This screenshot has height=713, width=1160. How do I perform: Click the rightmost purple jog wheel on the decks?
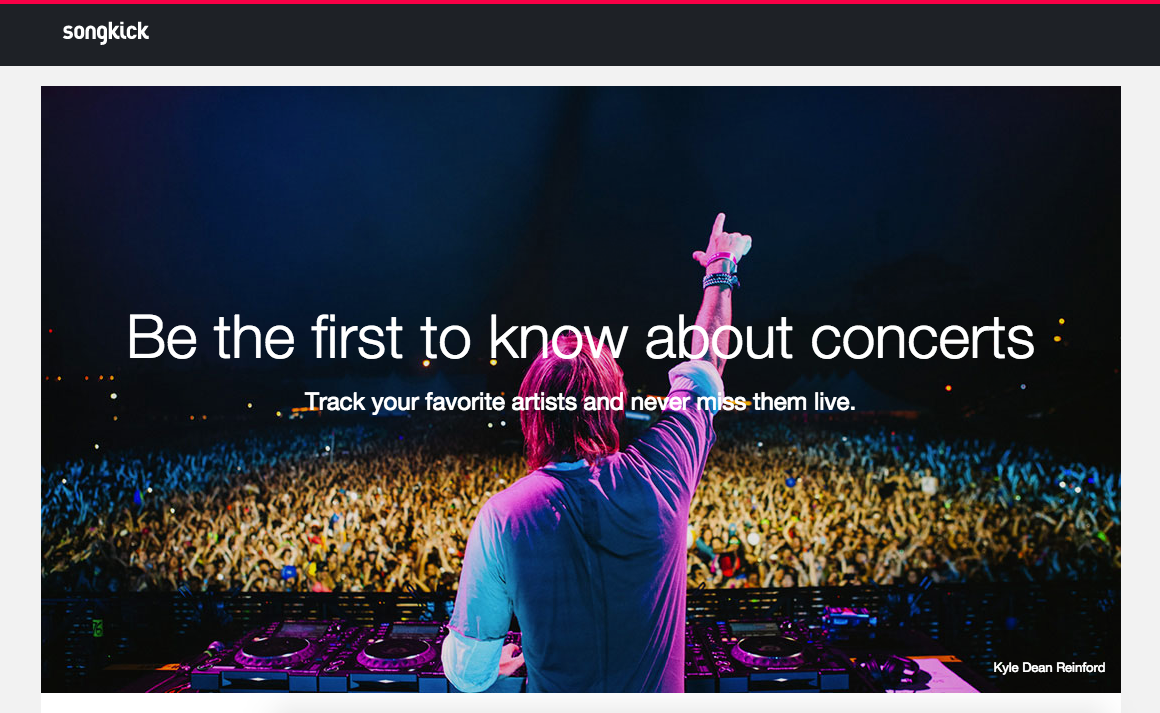[x=768, y=650]
